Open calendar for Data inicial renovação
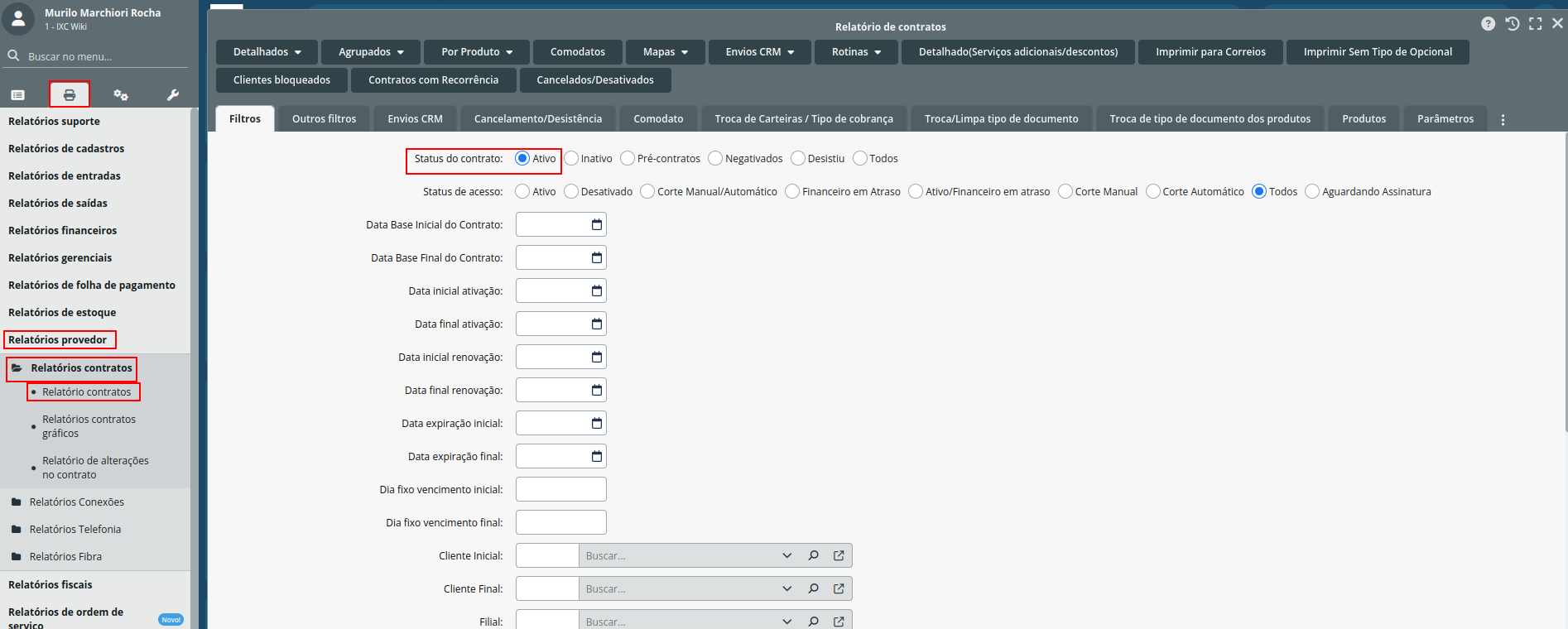The height and width of the screenshot is (629, 1568). click(x=597, y=357)
